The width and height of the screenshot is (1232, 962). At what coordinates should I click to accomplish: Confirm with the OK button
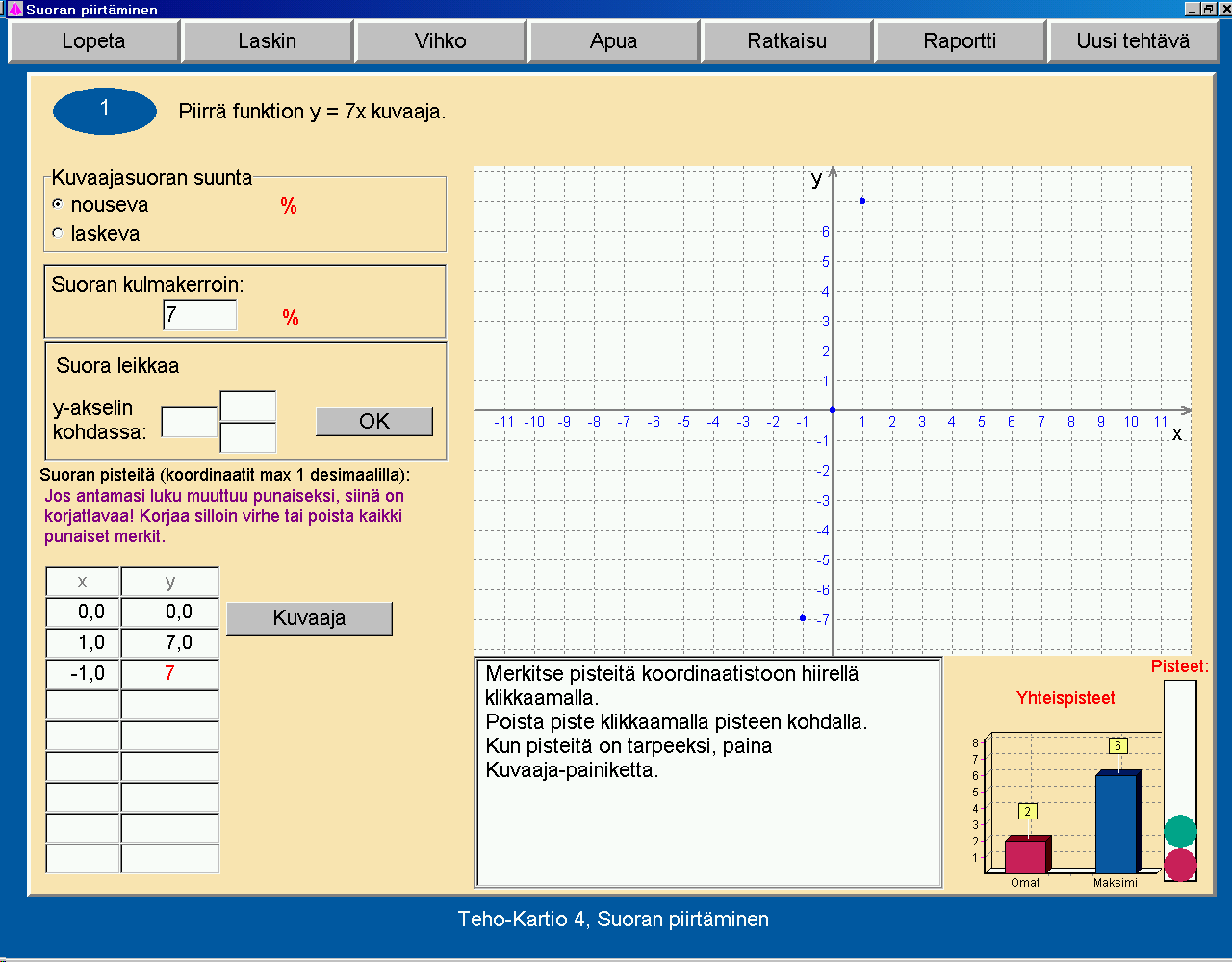374,421
